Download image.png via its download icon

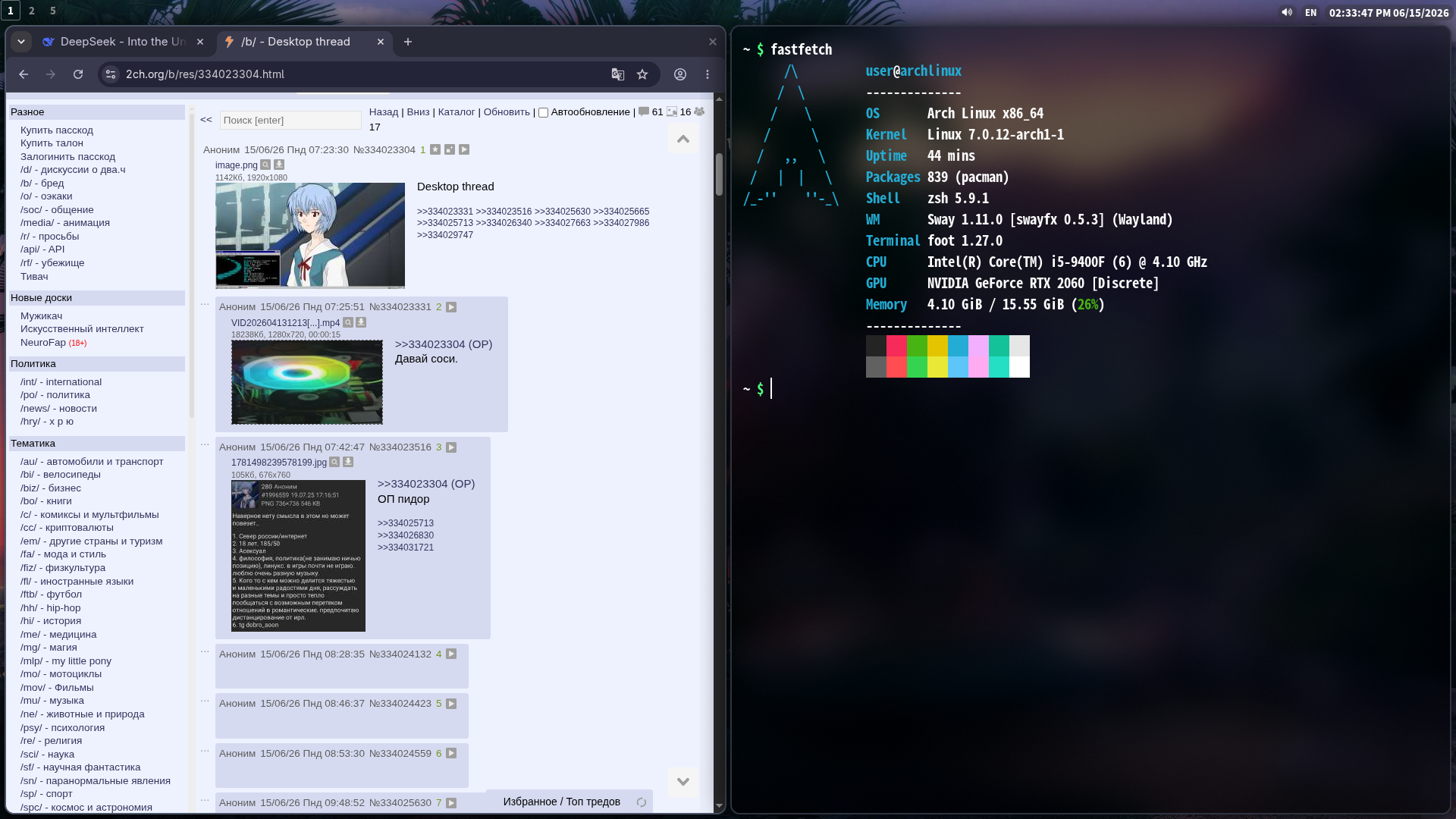point(279,165)
